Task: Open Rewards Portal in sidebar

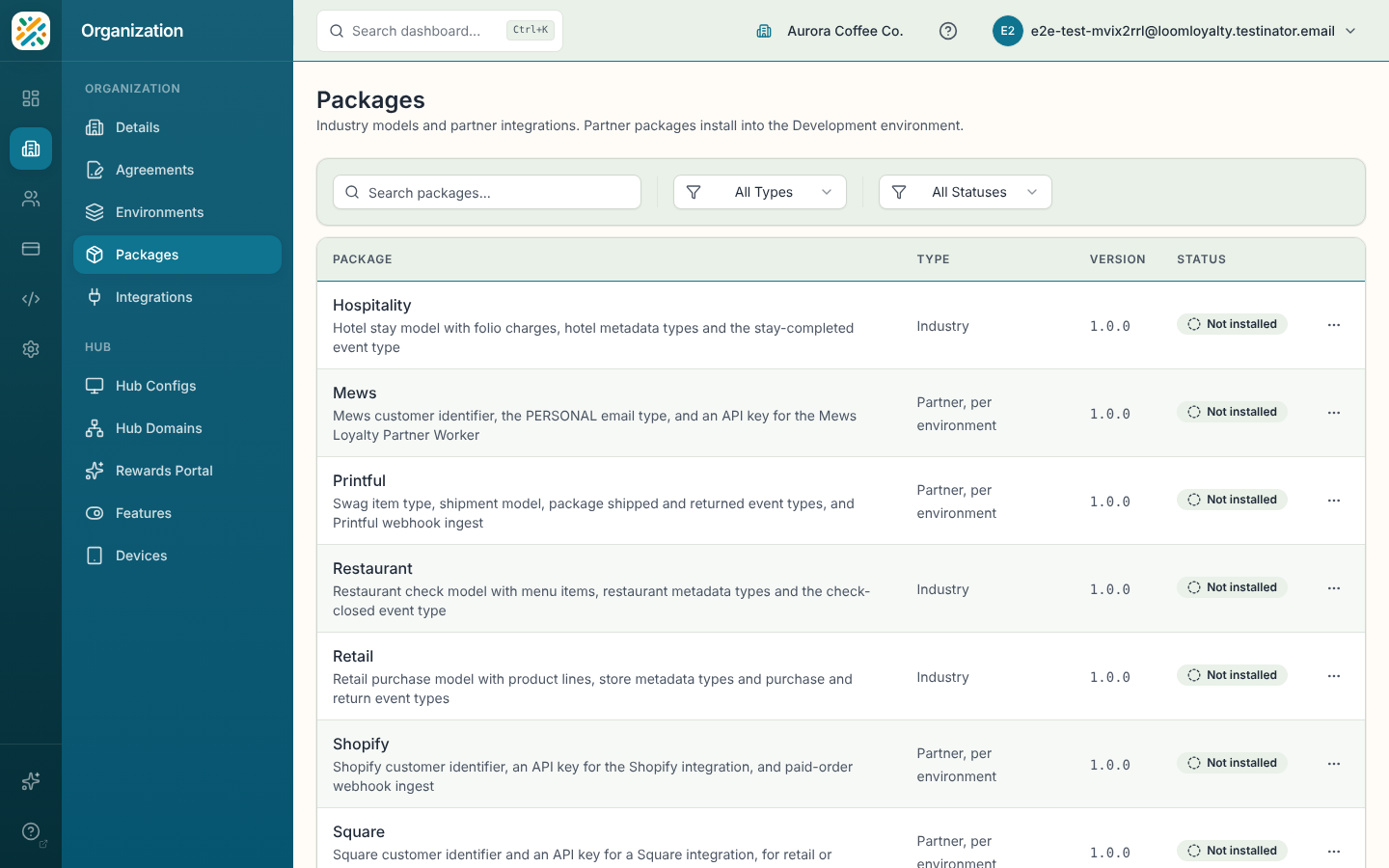Action: pos(177,471)
